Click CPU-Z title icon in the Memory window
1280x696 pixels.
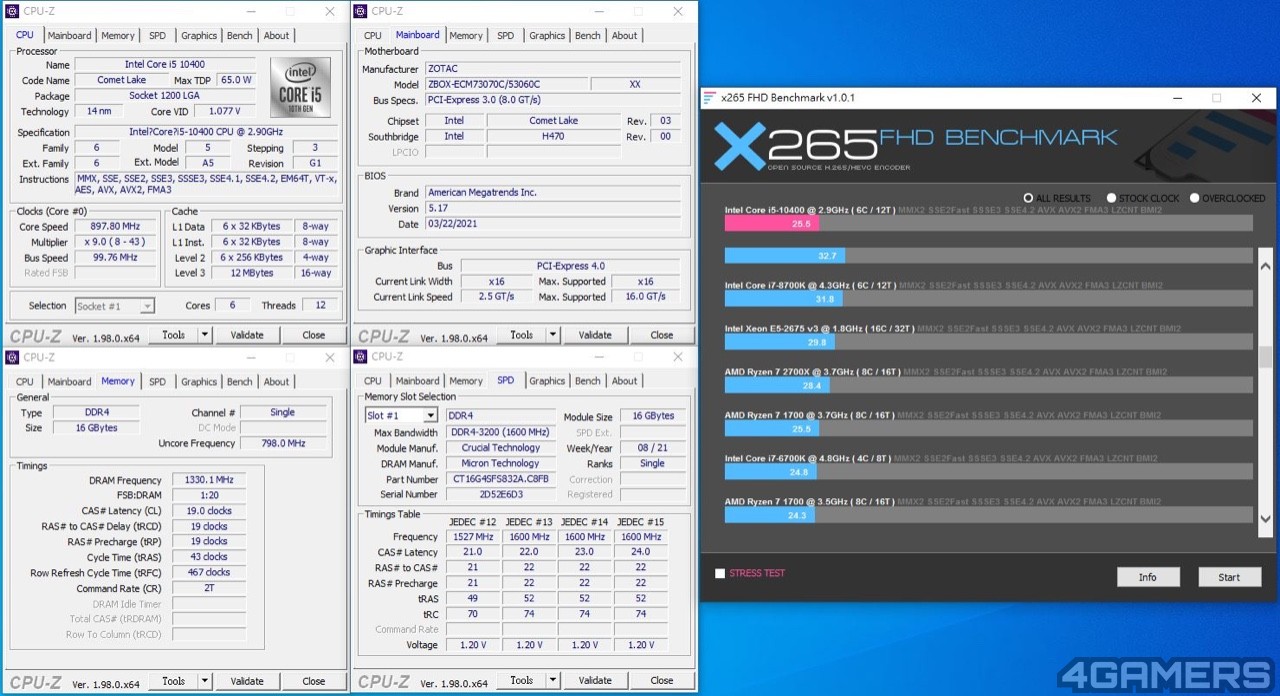coord(12,357)
